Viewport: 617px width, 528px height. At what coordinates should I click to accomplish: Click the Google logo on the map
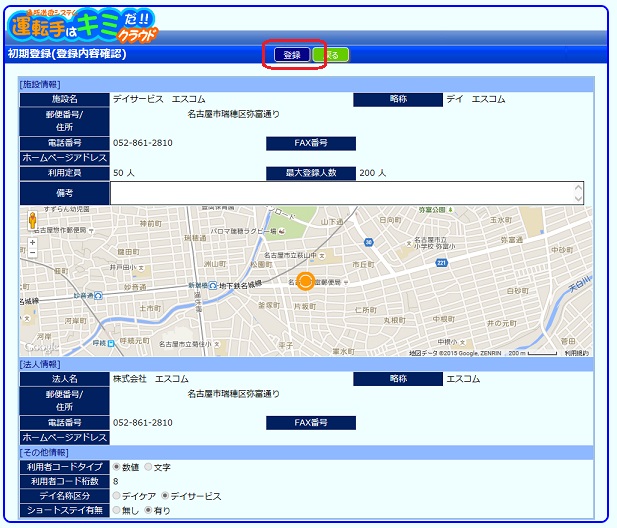[42, 347]
